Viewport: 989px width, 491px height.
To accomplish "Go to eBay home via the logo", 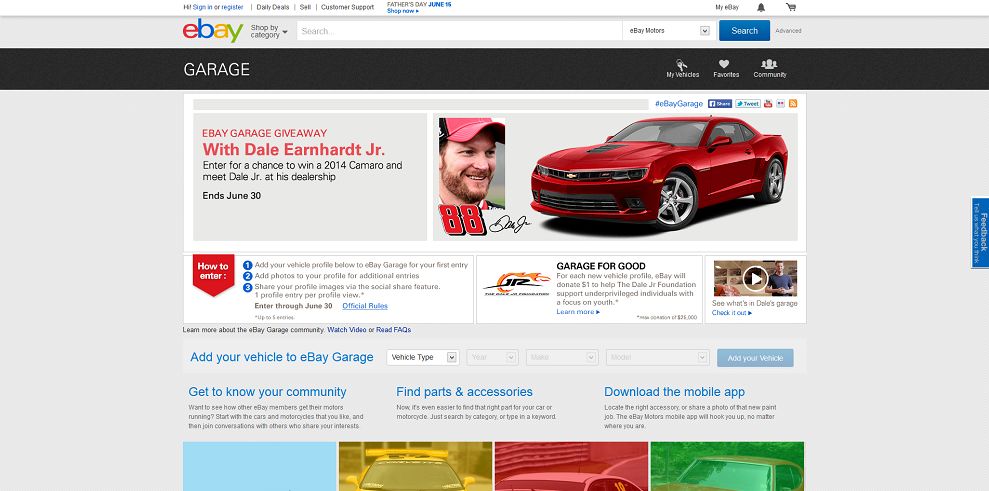I will pyautogui.click(x=213, y=30).
